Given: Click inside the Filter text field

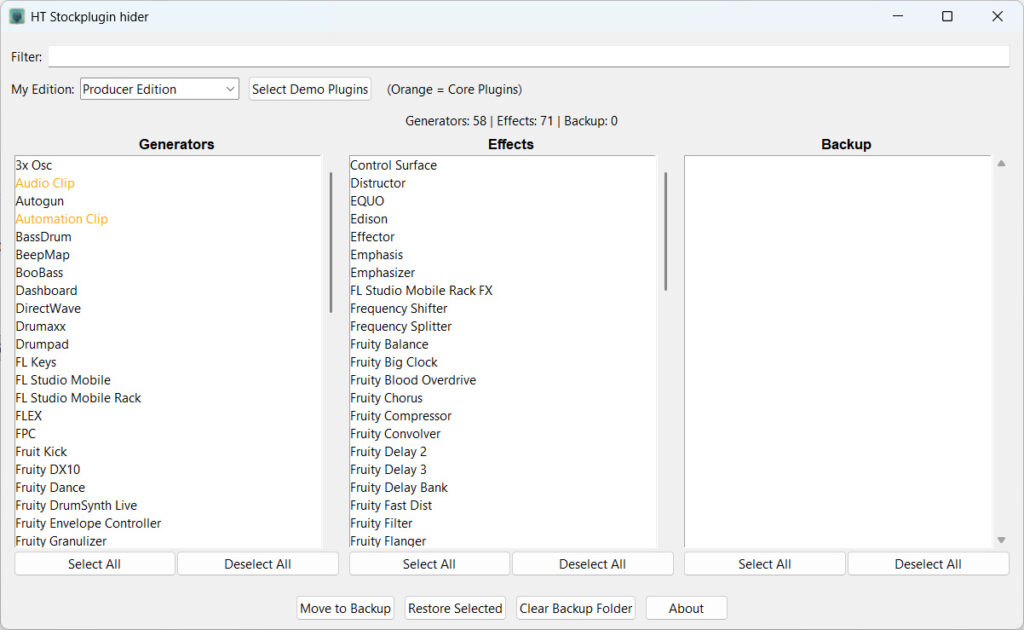Looking at the screenshot, I should pyautogui.click(x=528, y=57).
